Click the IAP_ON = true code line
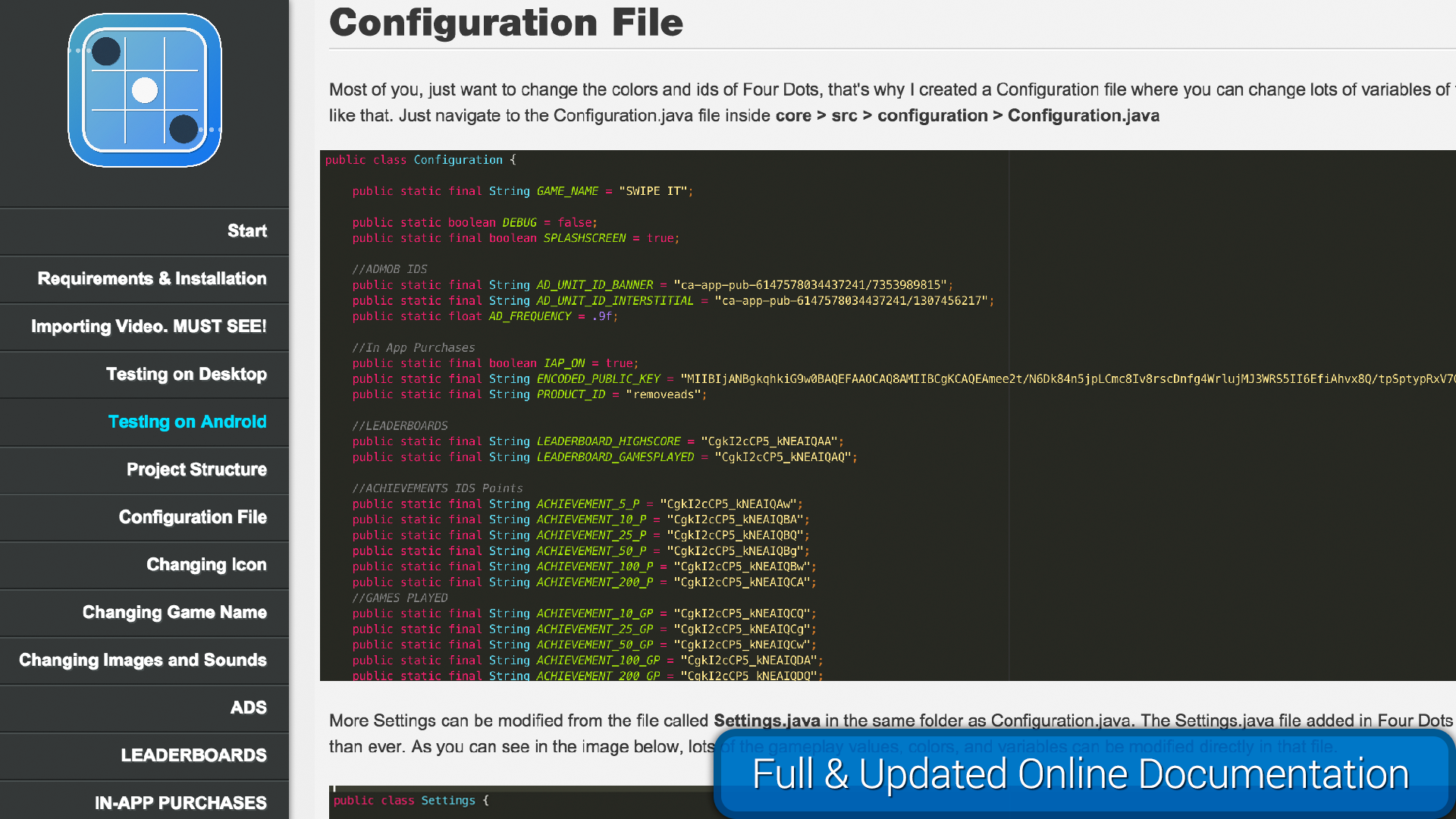 point(495,363)
